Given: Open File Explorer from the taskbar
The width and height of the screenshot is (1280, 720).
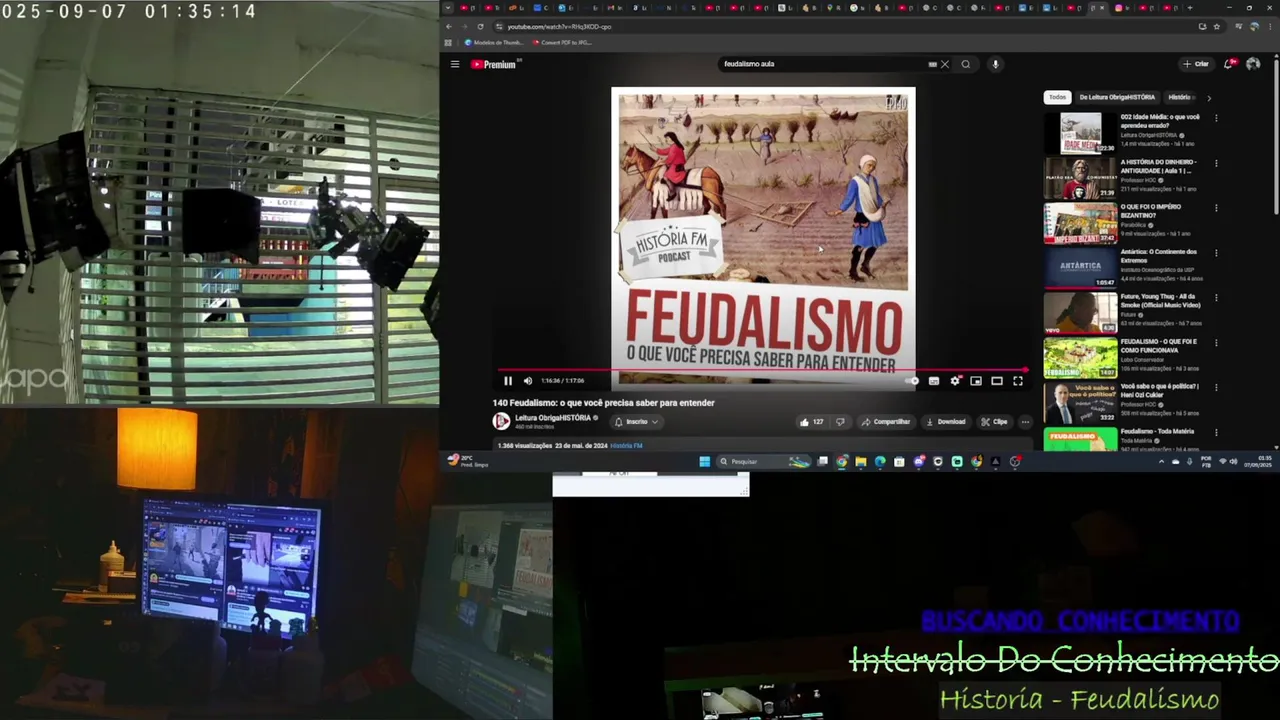Looking at the screenshot, I should [x=861, y=462].
